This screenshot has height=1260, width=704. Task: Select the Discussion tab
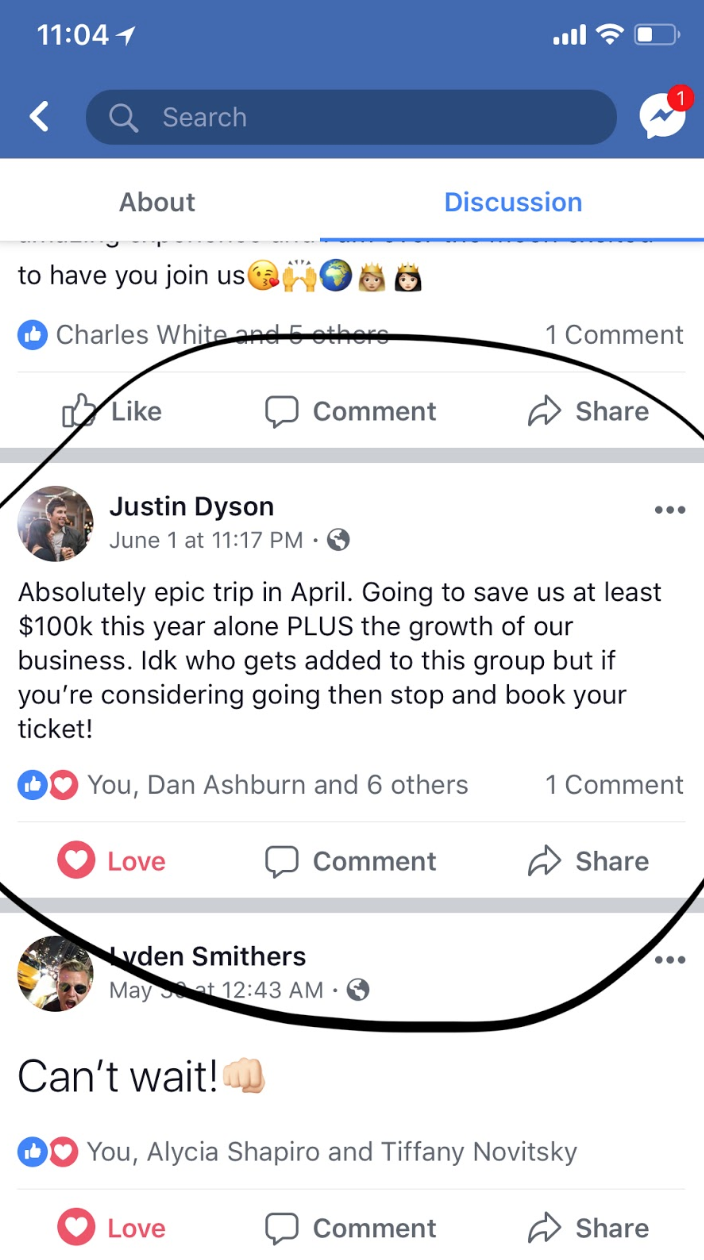click(513, 202)
